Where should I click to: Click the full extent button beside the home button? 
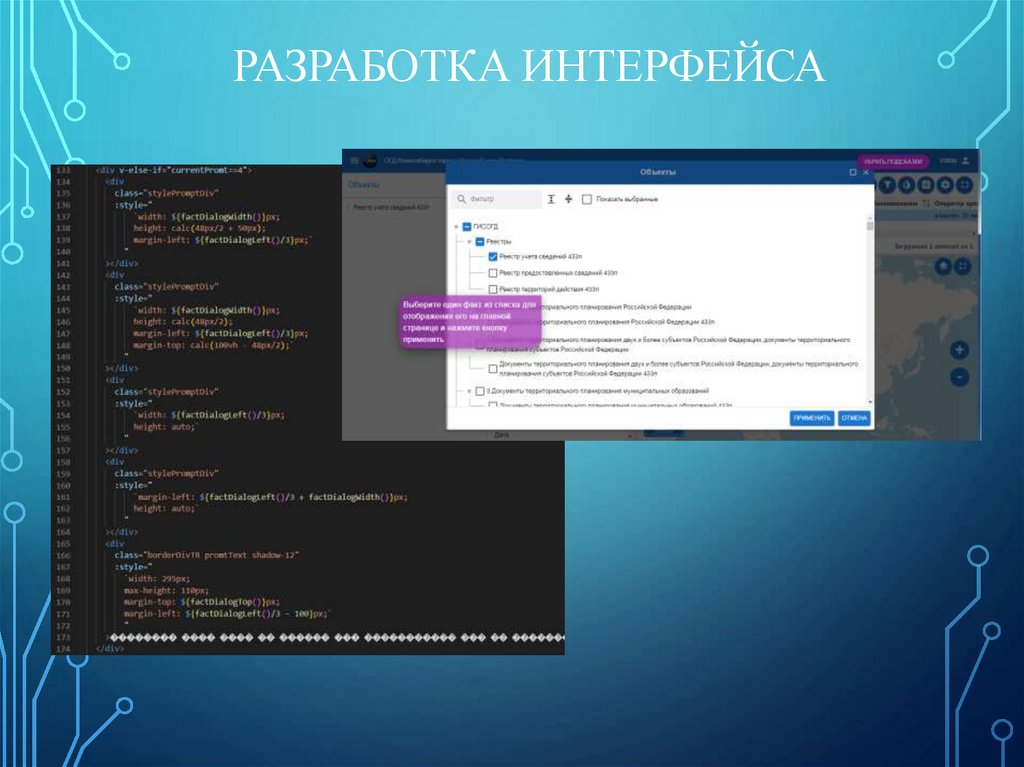coord(963,266)
